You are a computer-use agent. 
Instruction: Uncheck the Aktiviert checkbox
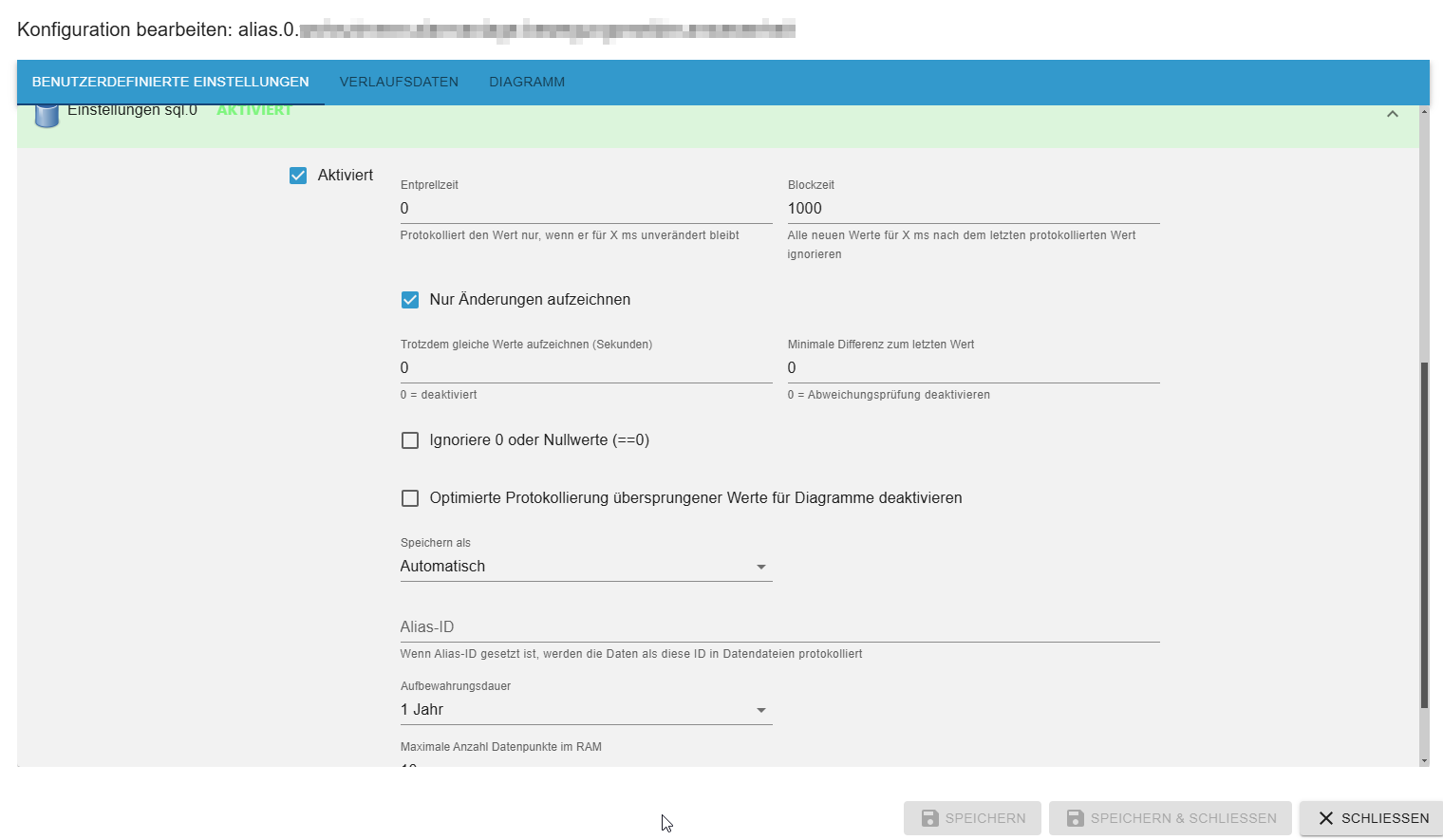coord(298,176)
